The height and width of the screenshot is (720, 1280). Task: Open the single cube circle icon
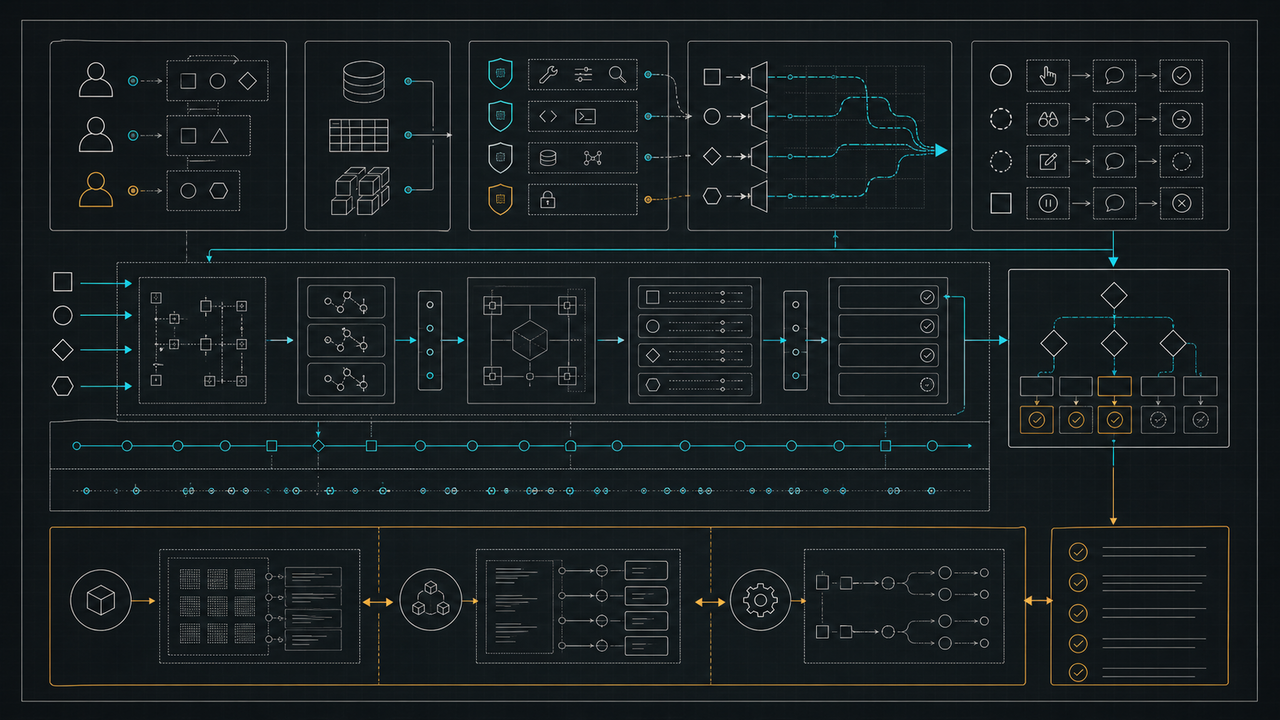(x=101, y=601)
